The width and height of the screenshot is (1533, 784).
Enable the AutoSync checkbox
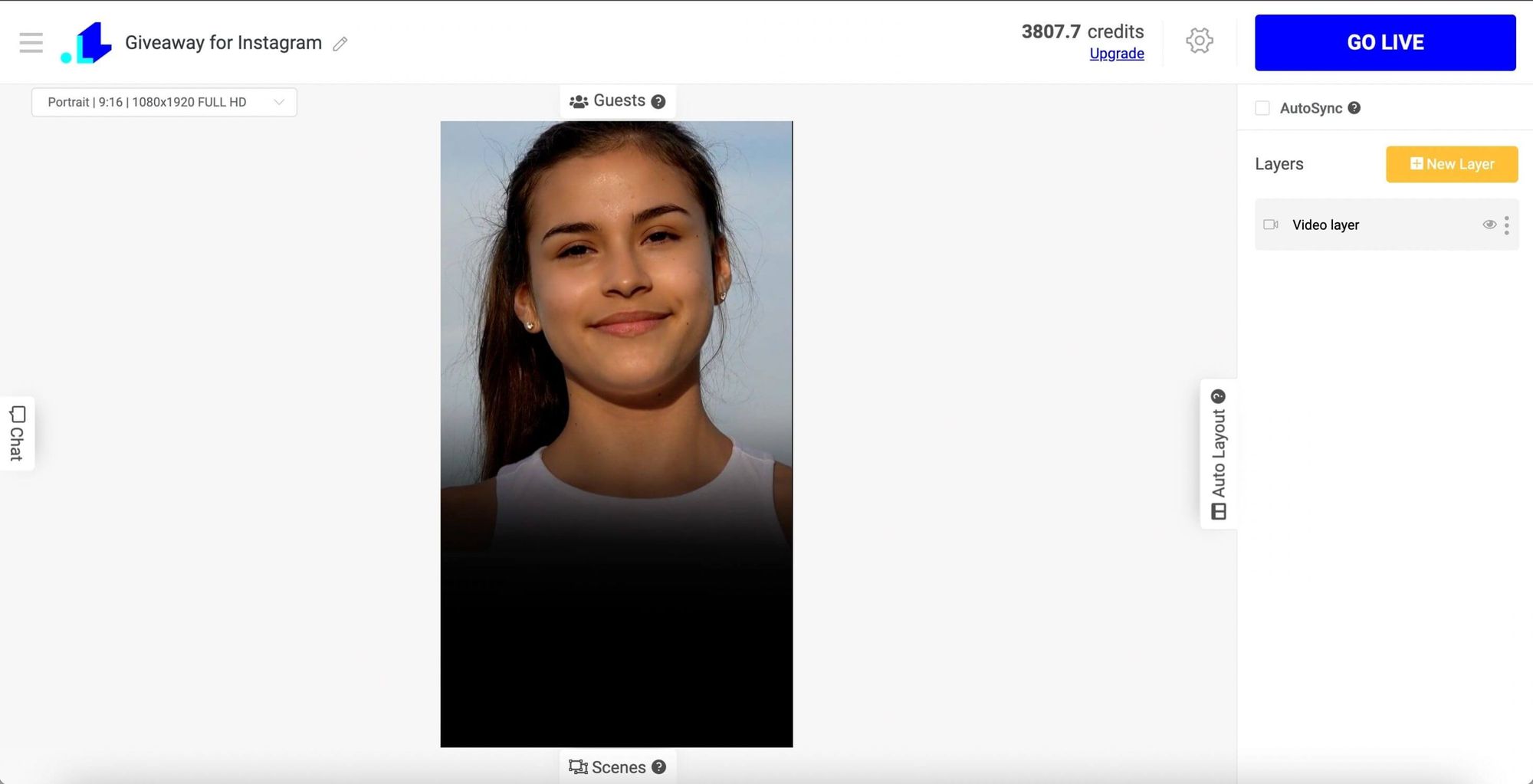pos(1262,108)
